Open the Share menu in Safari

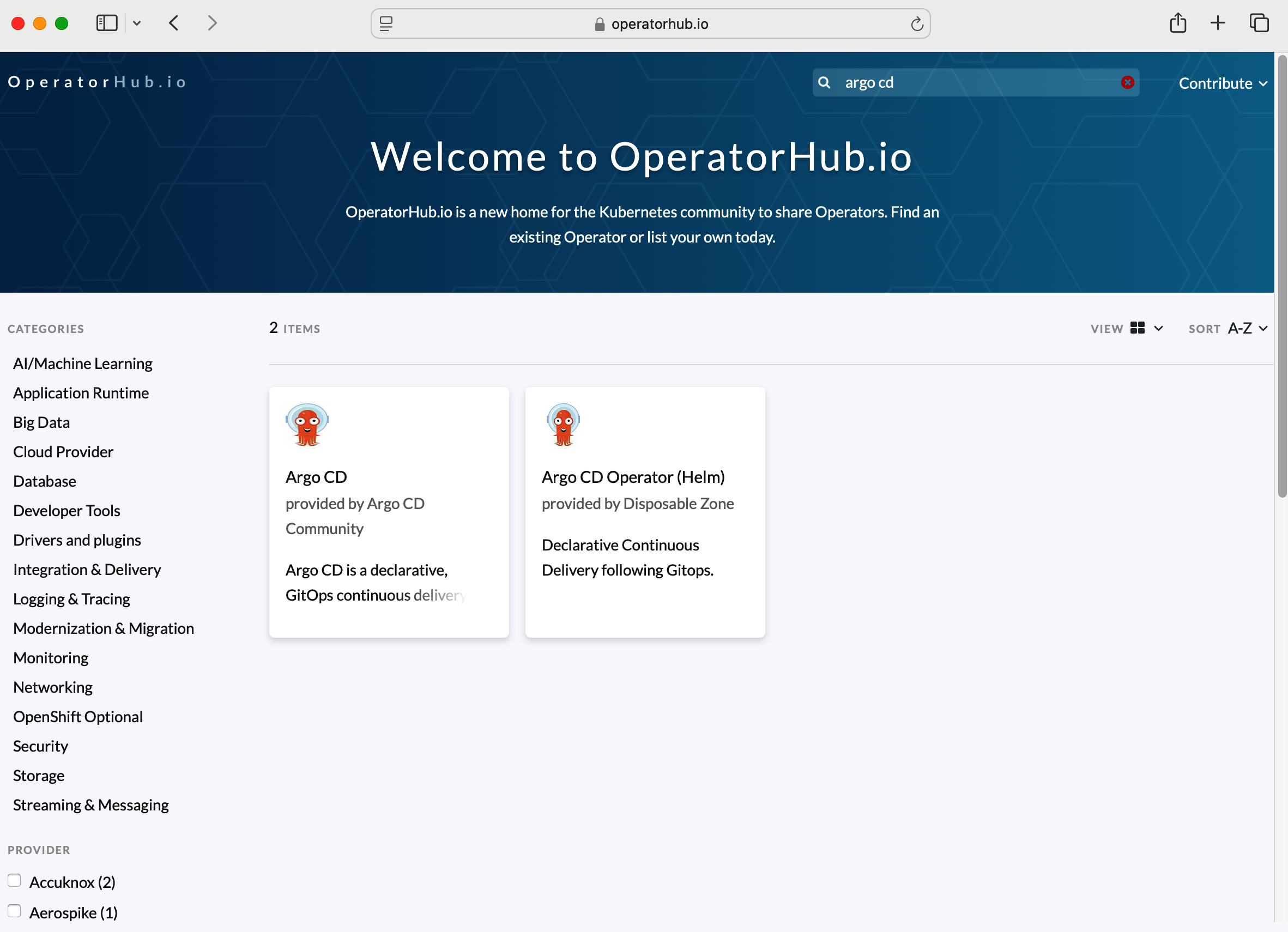point(1178,23)
